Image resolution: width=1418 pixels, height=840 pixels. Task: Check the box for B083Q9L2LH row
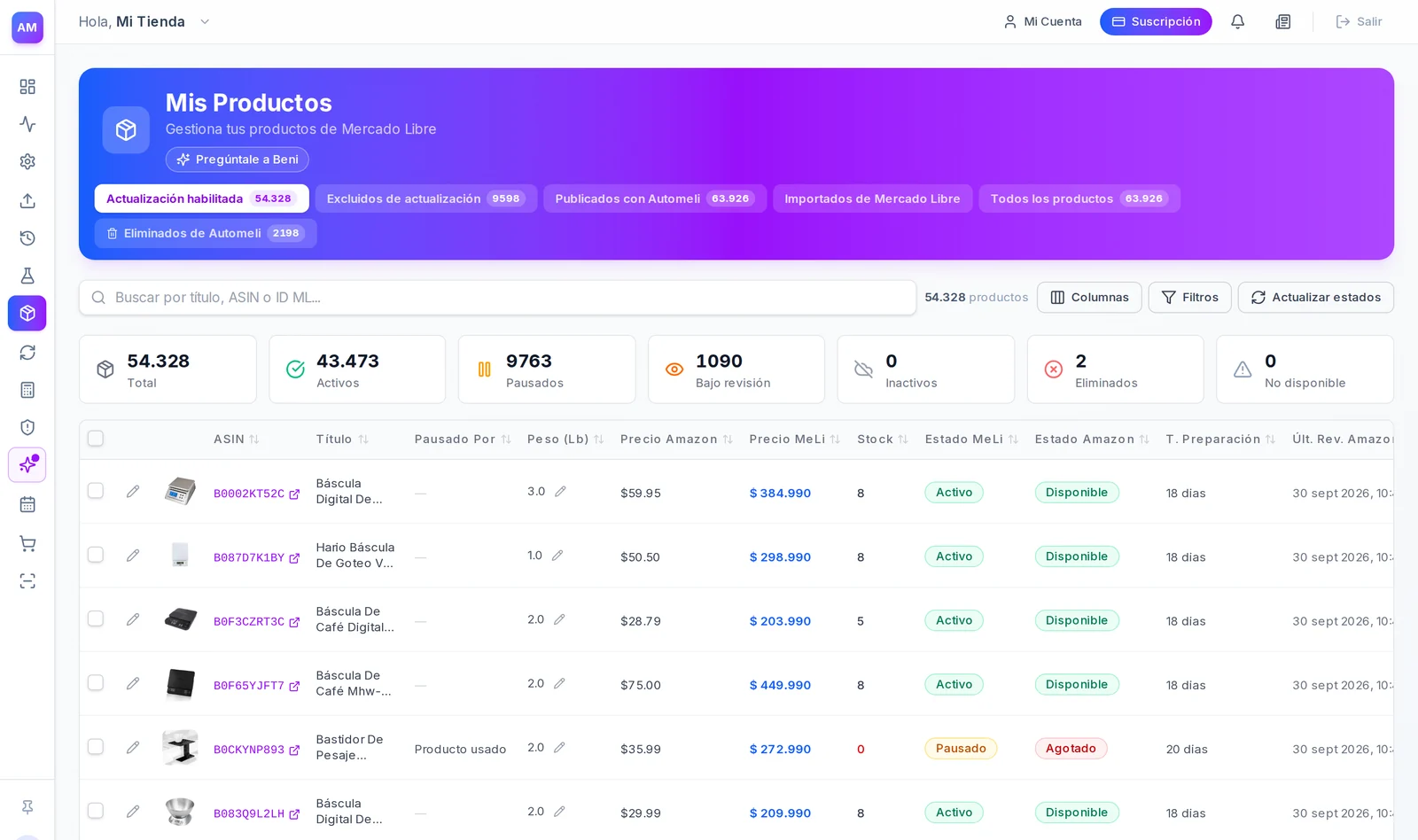[x=96, y=811]
